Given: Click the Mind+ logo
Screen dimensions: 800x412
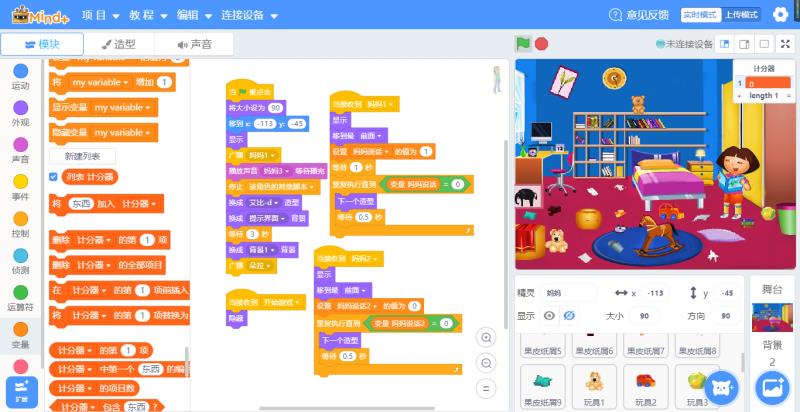Looking at the screenshot, I should (42, 15).
